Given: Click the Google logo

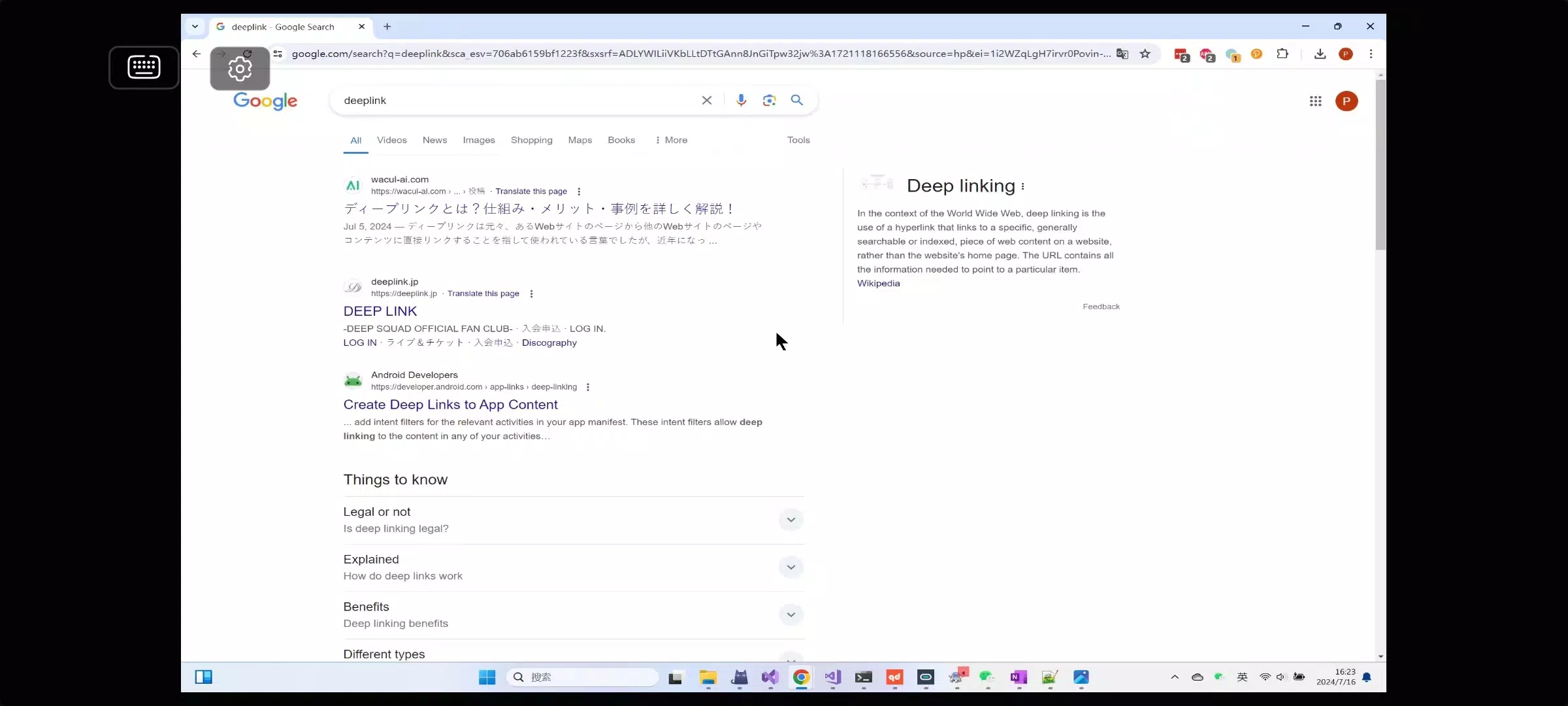Looking at the screenshot, I should pyautogui.click(x=265, y=101).
